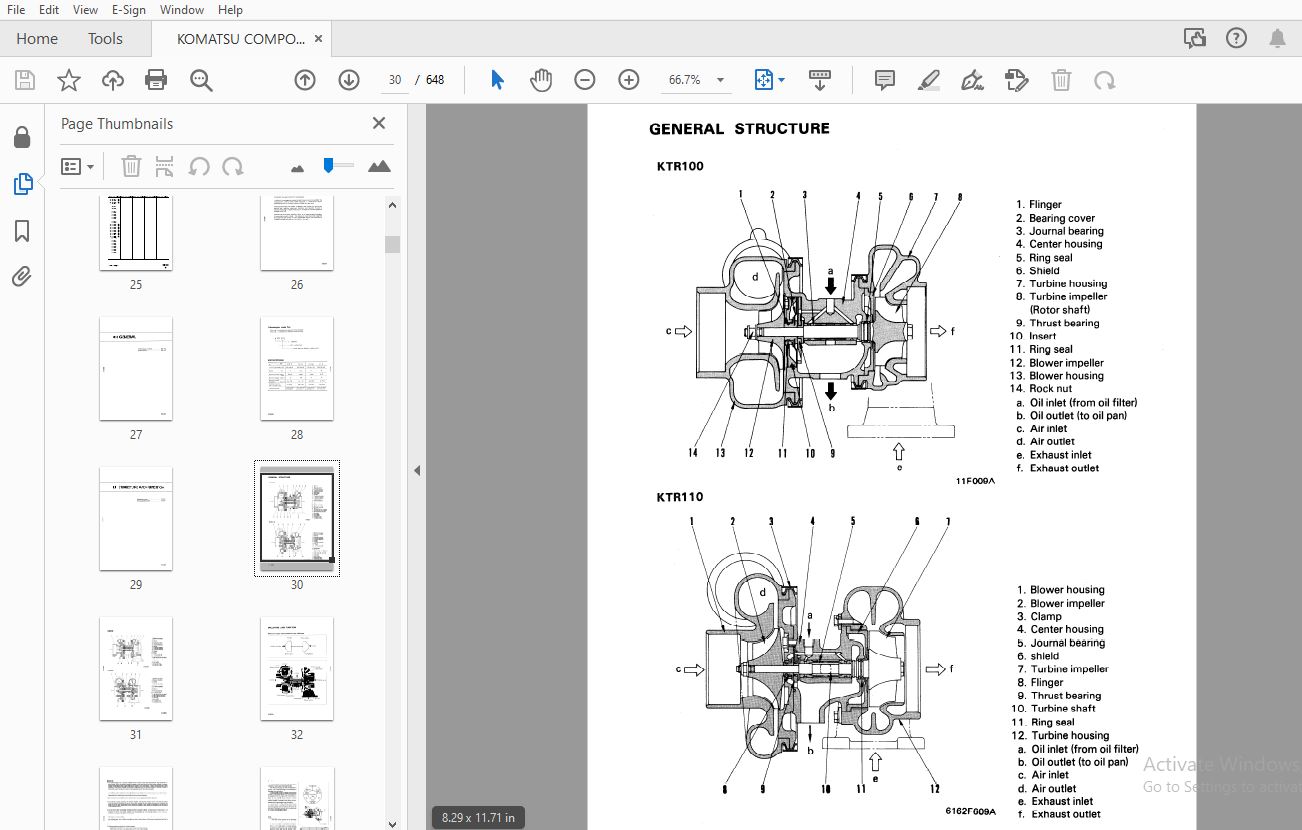
Task: Click the page number input field
Action: pyautogui.click(x=395, y=80)
